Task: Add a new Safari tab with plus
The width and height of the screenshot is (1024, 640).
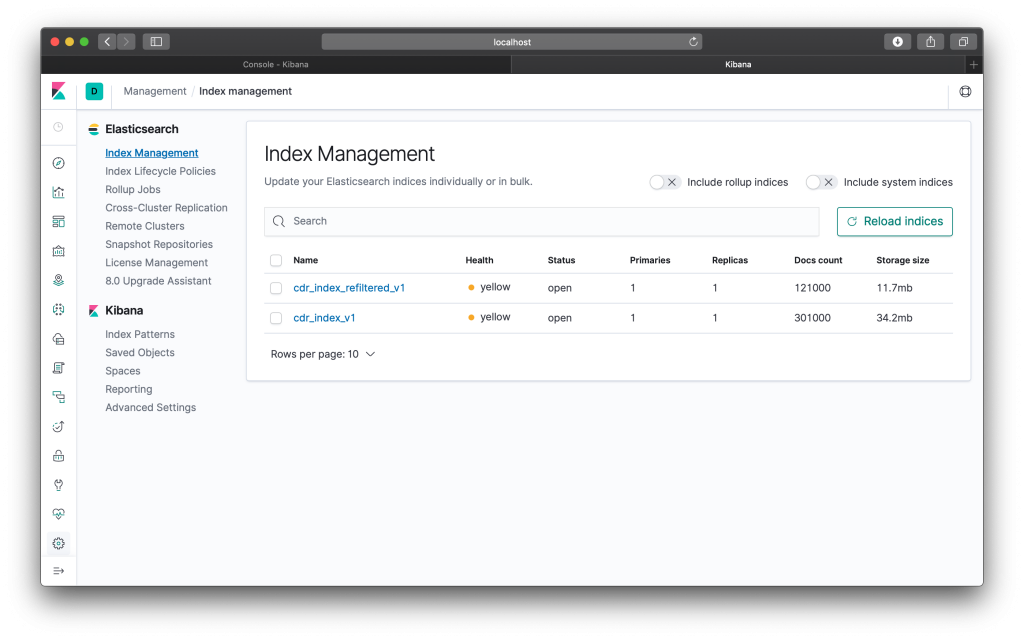Action: click(974, 65)
